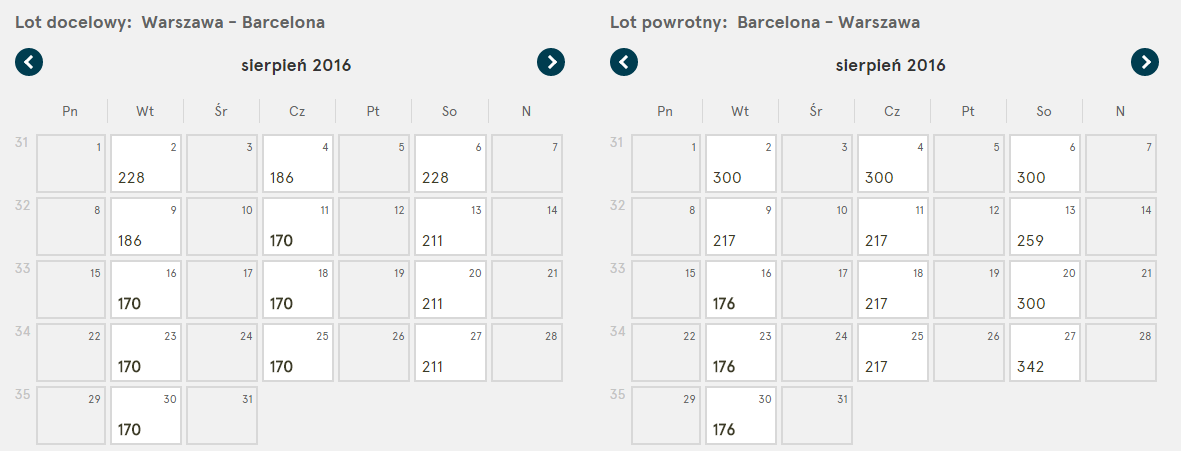Select return August 30 priced 176
Image resolution: width=1181 pixels, height=451 pixels.
pyautogui.click(x=741, y=416)
